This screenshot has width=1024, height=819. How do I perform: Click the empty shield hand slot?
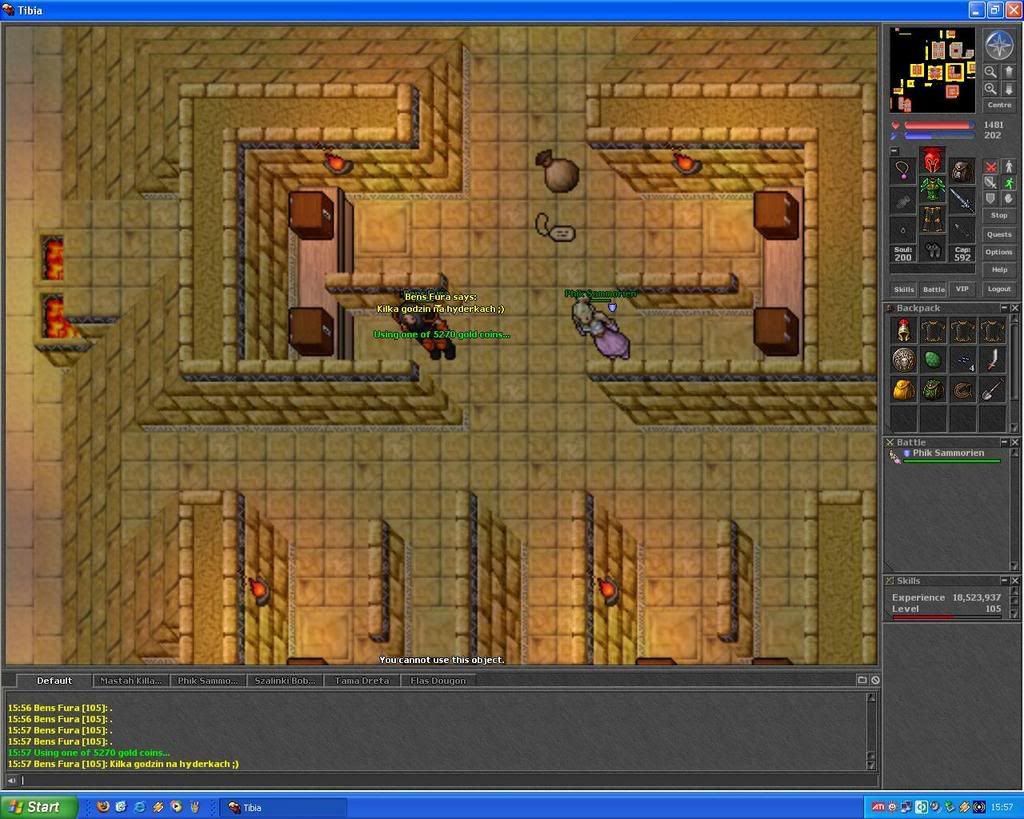click(x=903, y=200)
